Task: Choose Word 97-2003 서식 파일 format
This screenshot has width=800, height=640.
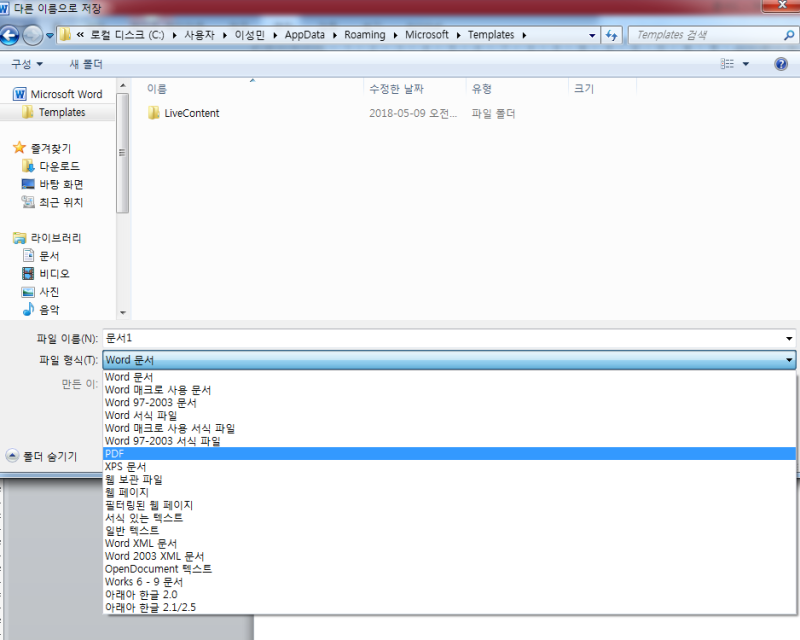Action: [x=449, y=441]
